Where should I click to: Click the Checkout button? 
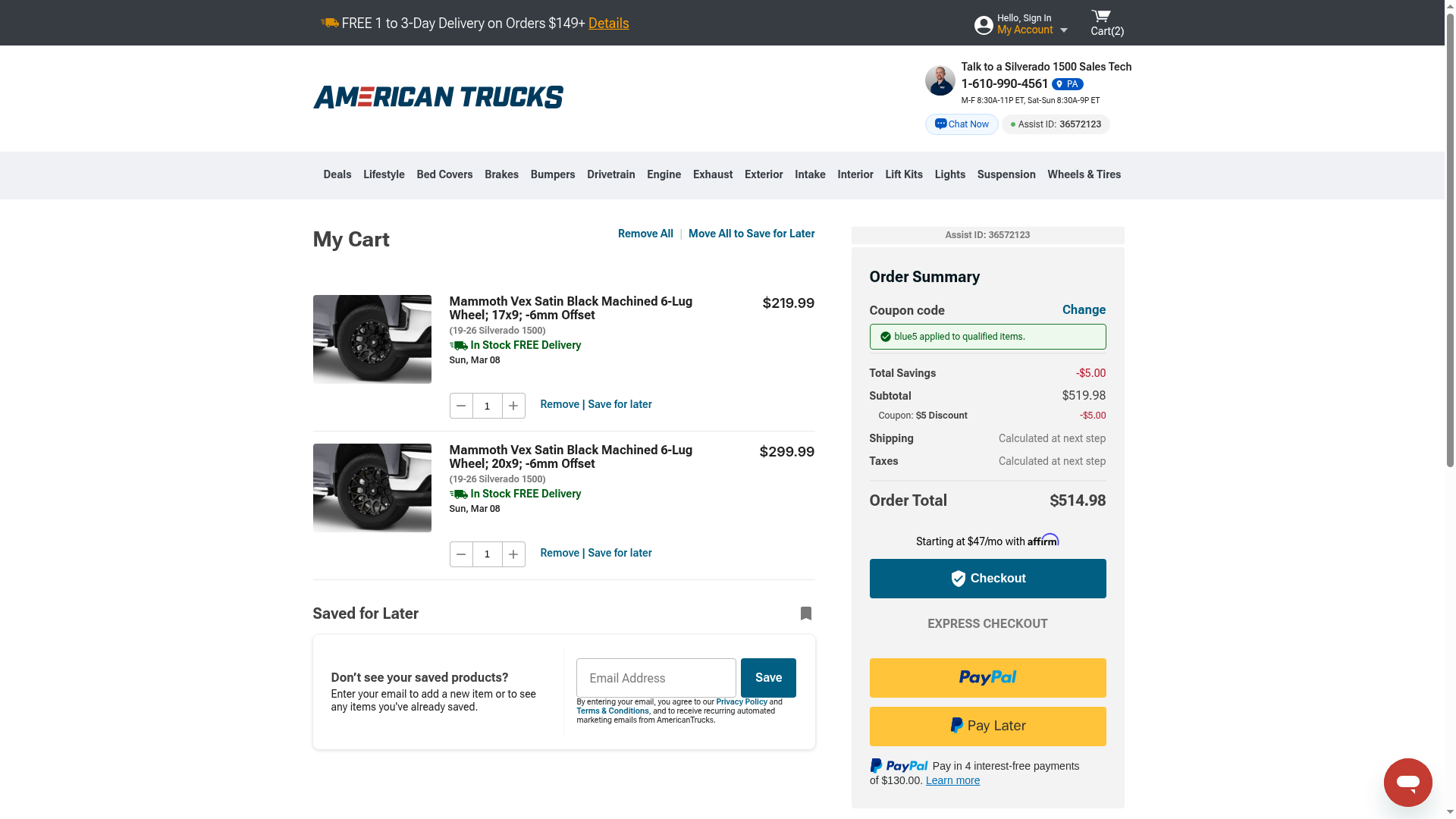[987, 579]
